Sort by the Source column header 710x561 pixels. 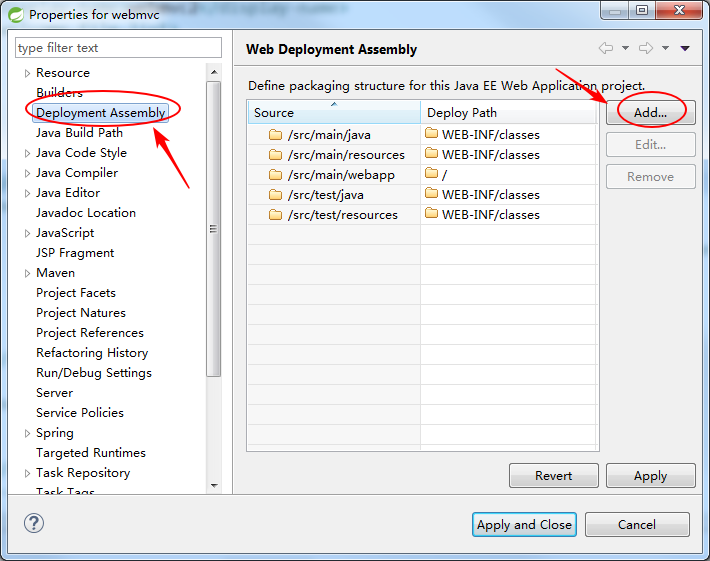tap(334, 112)
